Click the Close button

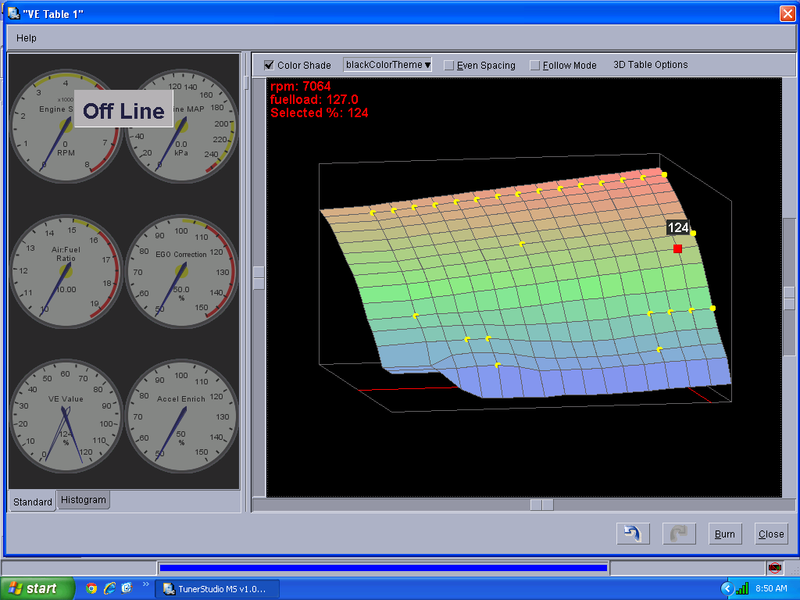(771, 534)
